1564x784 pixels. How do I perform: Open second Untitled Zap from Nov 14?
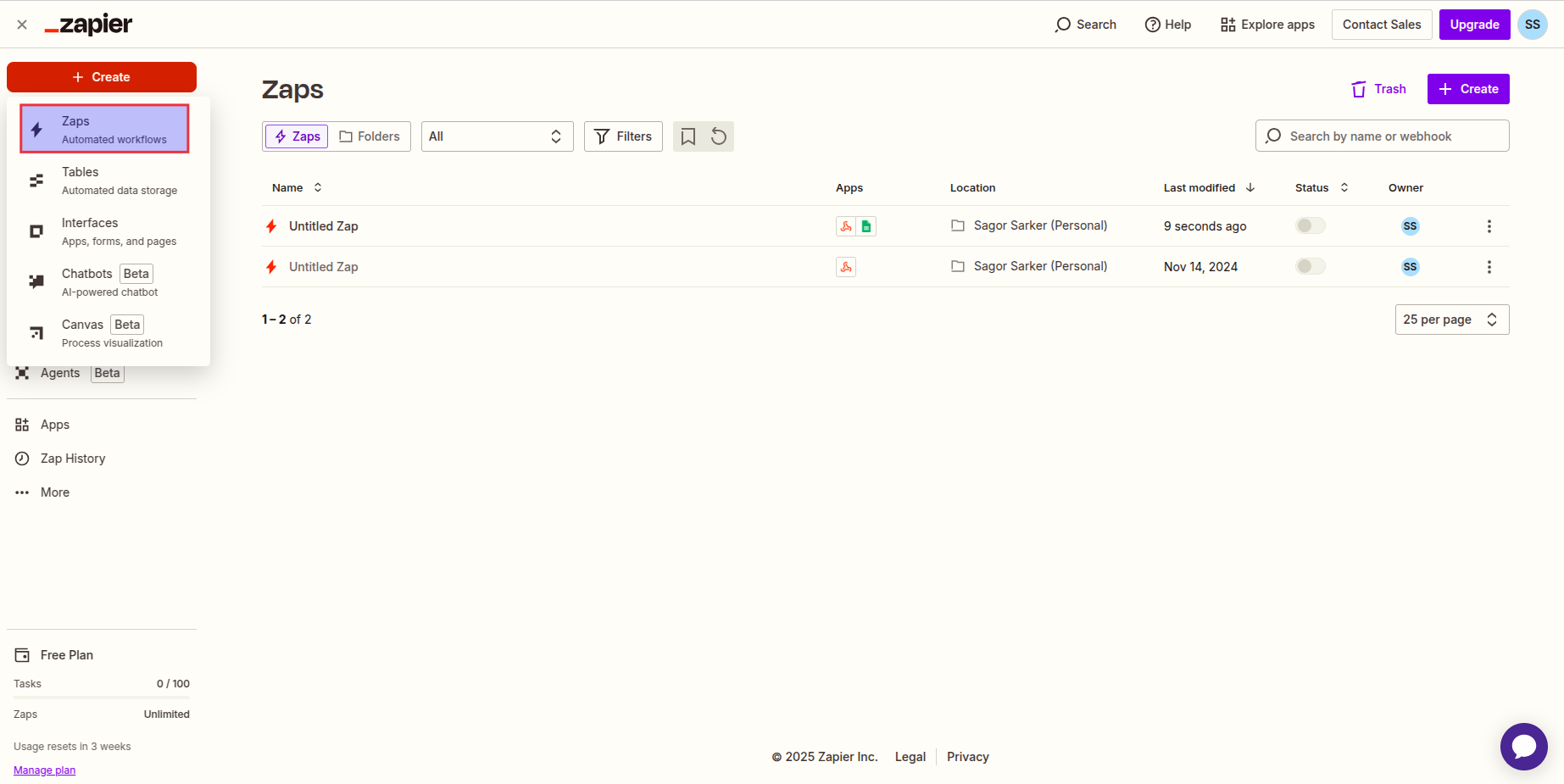pos(323,267)
